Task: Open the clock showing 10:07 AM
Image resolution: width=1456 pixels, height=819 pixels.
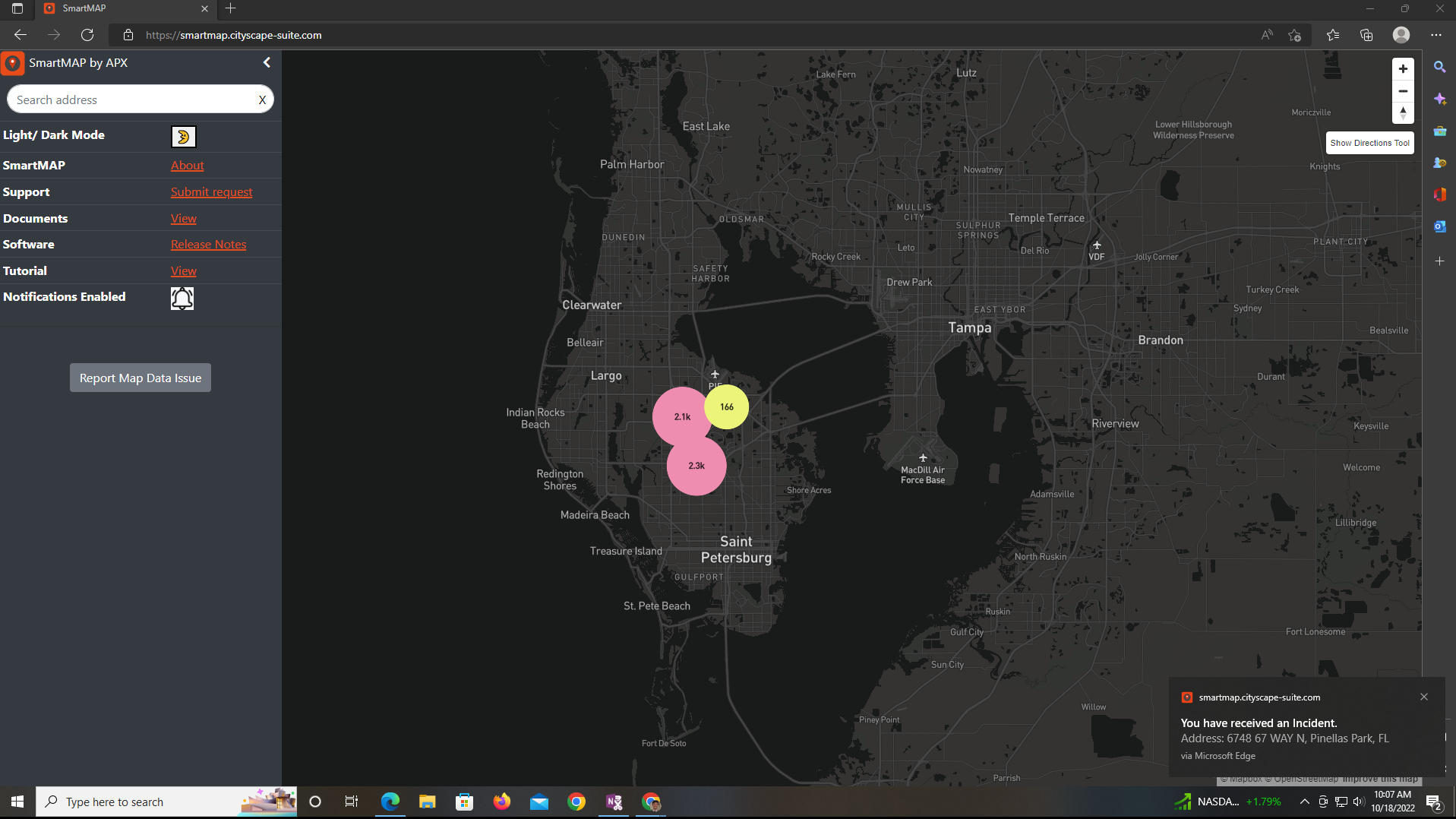Action: (x=1392, y=802)
